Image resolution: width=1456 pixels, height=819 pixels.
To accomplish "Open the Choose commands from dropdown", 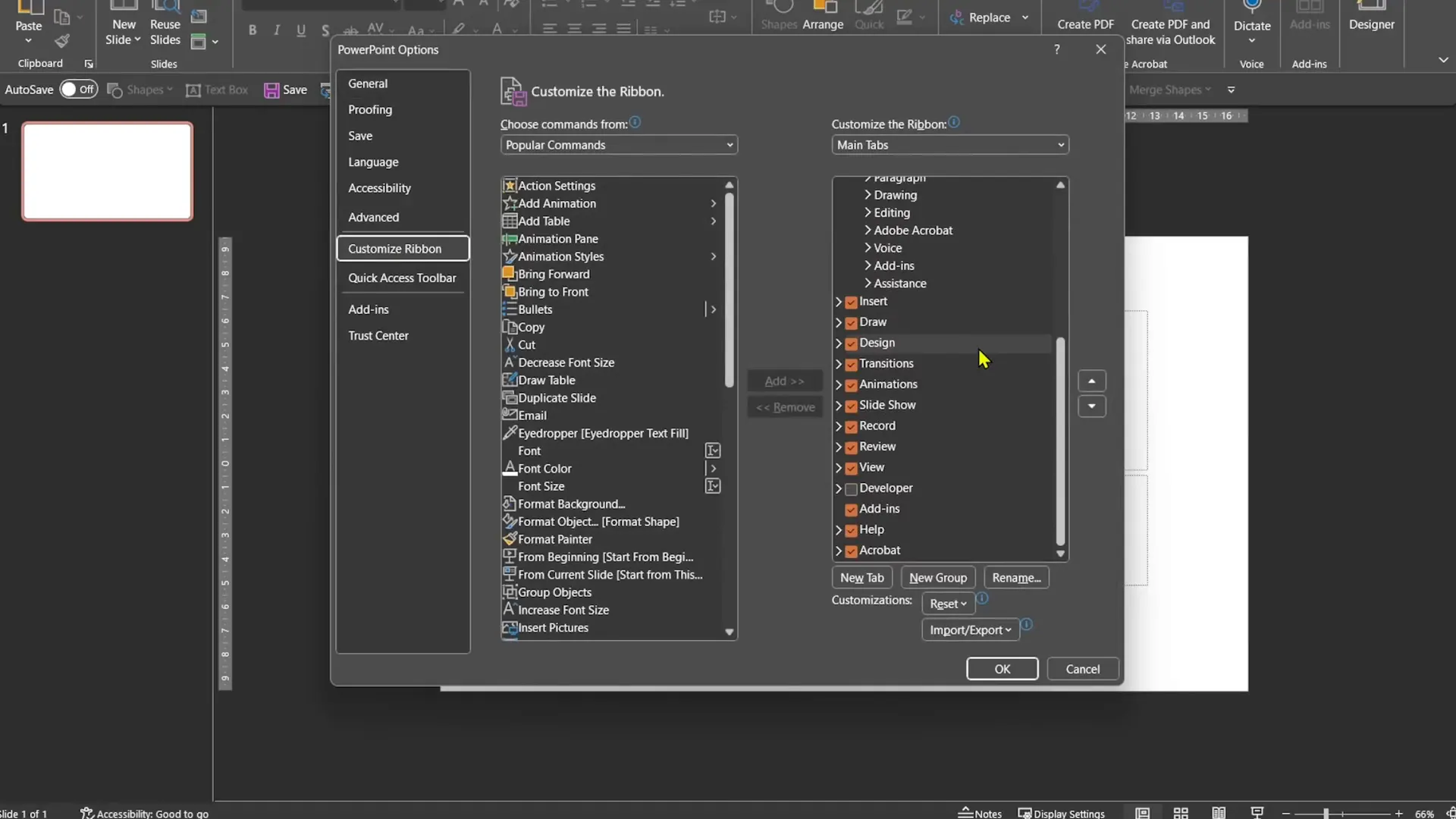I will (x=619, y=145).
